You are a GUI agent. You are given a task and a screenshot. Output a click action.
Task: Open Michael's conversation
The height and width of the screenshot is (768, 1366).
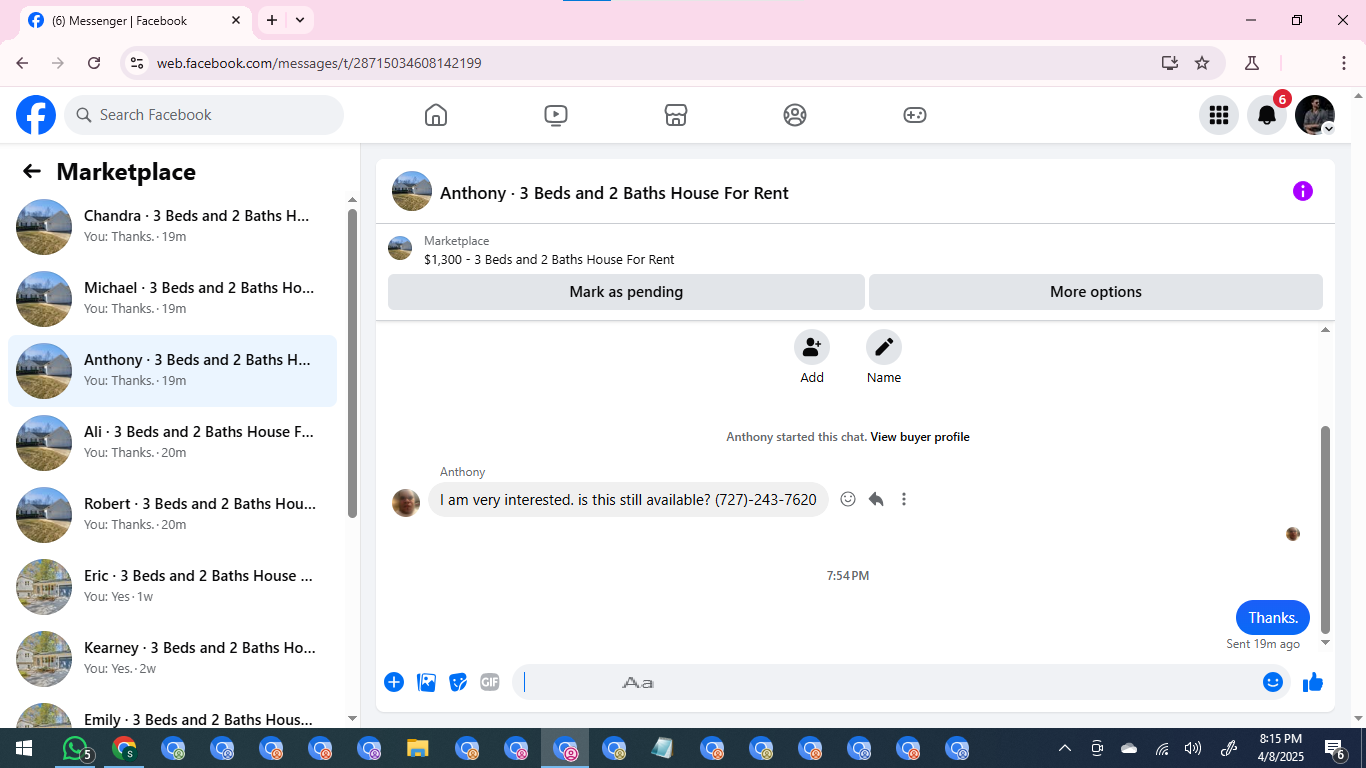tap(172, 299)
